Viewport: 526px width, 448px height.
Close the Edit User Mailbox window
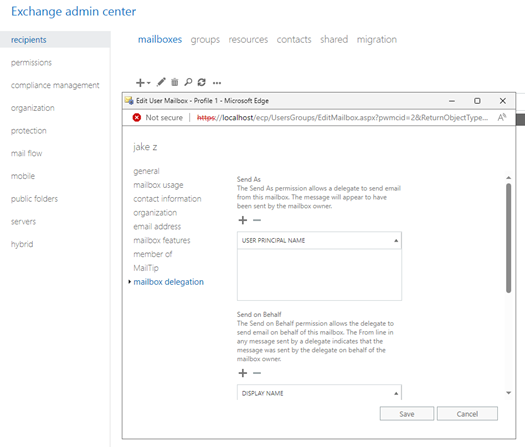(503, 101)
